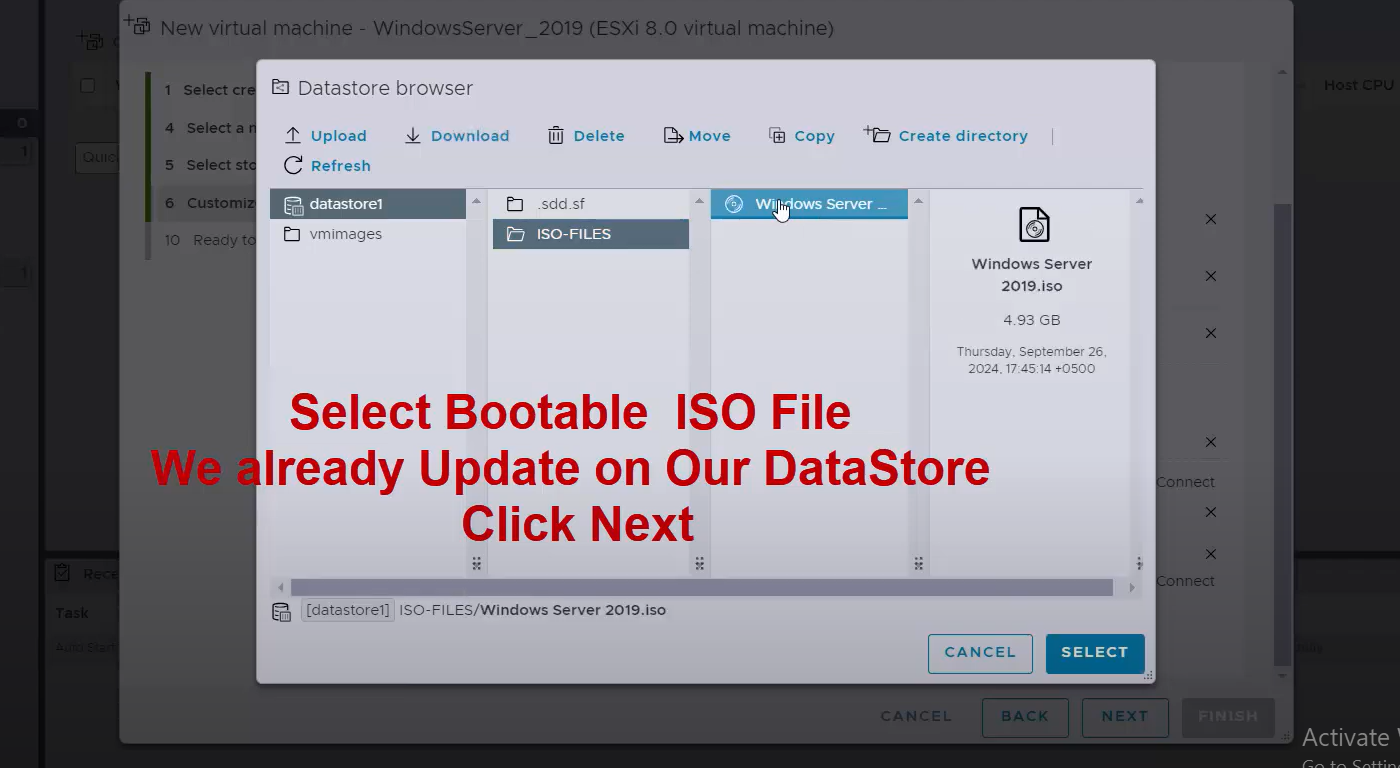Image resolution: width=1400 pixels, height=768 pixels.
Task: Click the Move toolbar button
Action: (698, 136)
